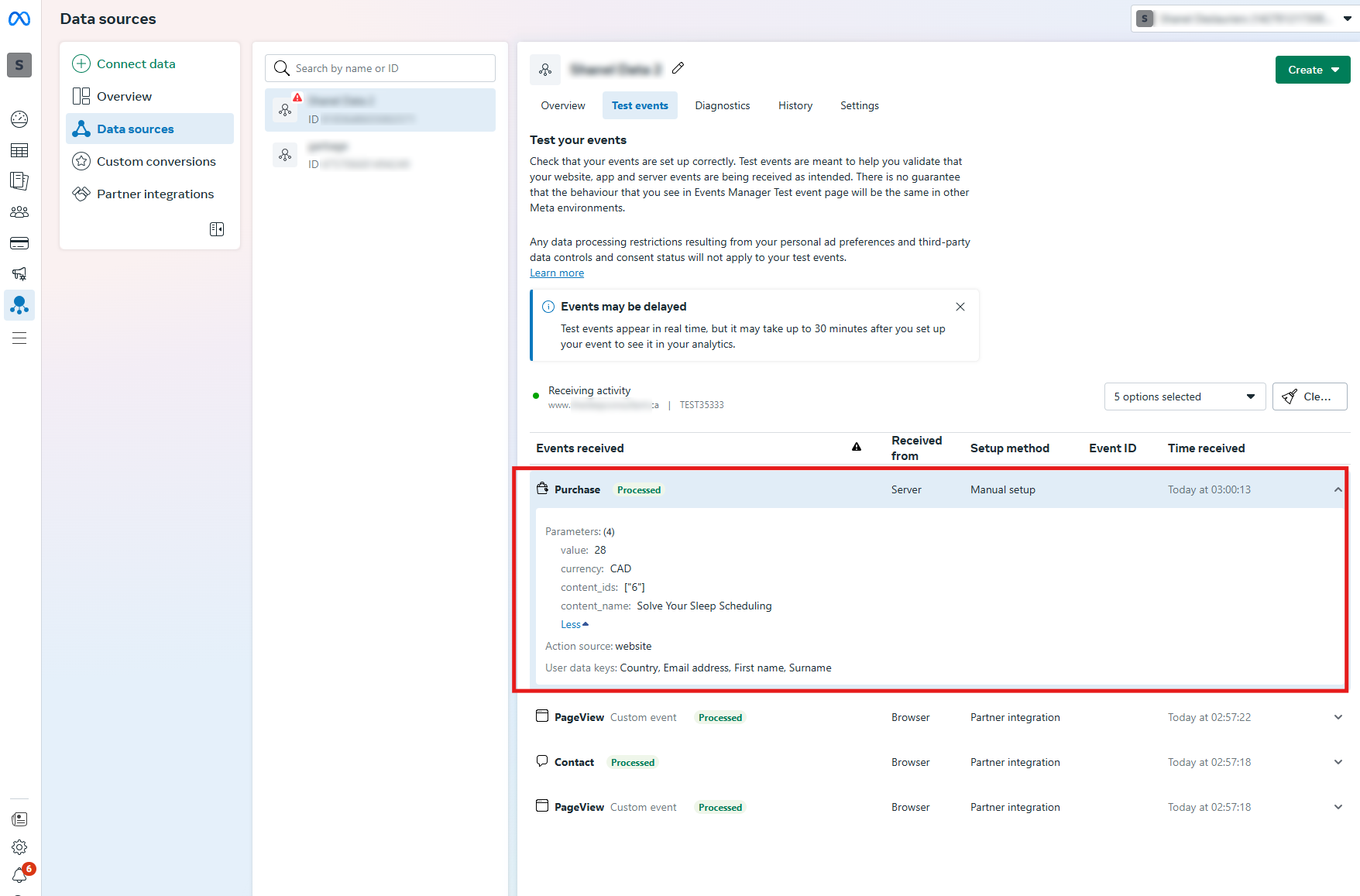Switch to the History tab

coord(795,106)
